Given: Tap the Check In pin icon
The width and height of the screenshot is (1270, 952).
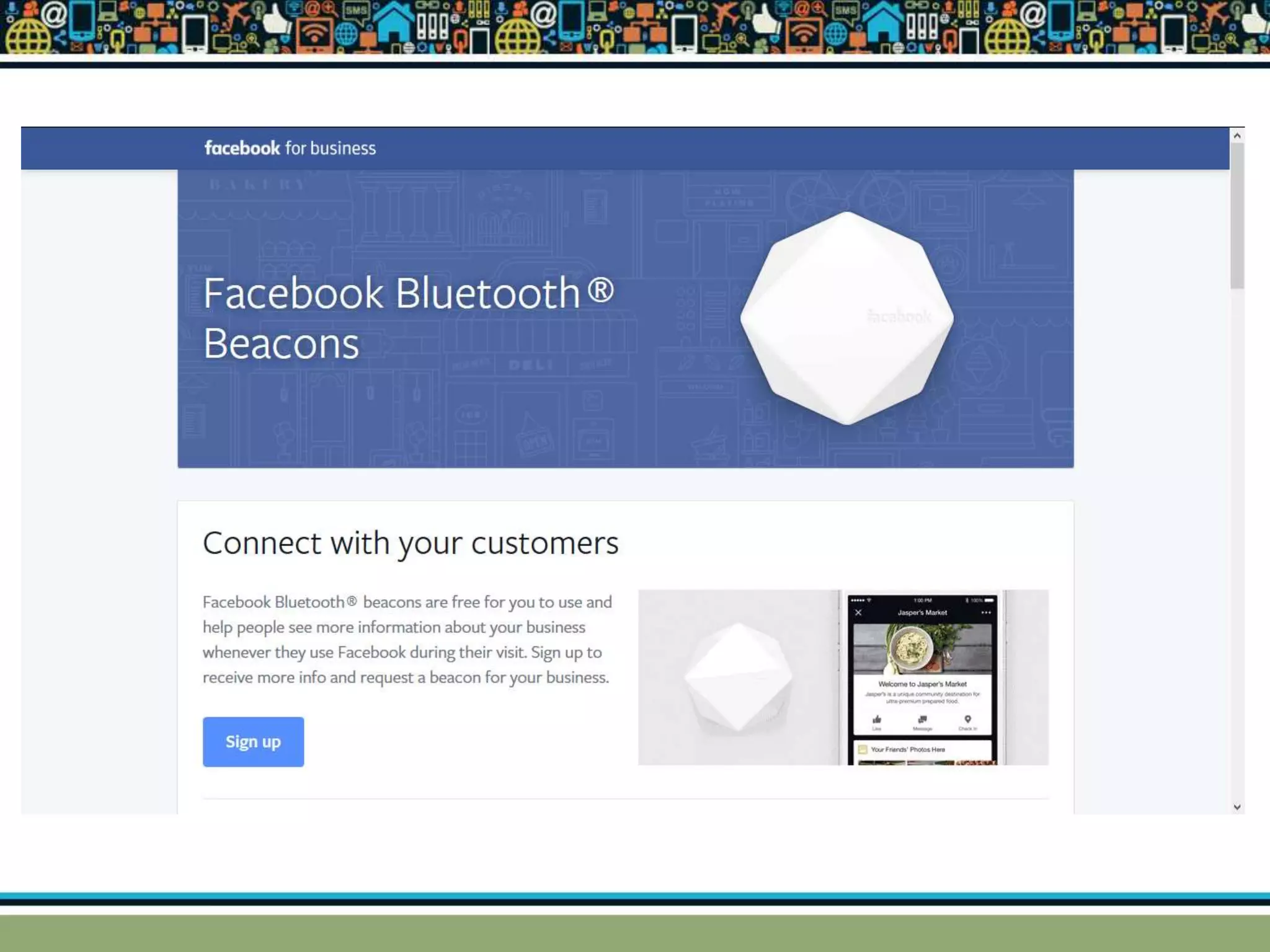Looking at the screenshot, I should click(967, 720).
